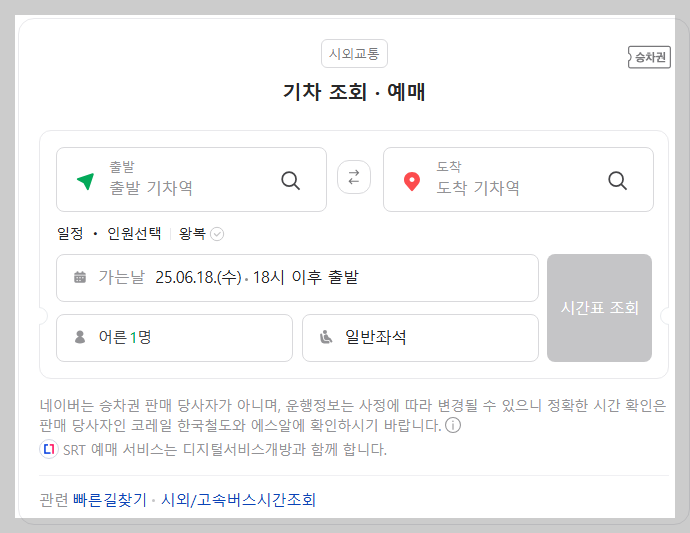Click the 출발 기차역 input field
This screenshot has height=533, width=690.
click(x=191, y=180)
